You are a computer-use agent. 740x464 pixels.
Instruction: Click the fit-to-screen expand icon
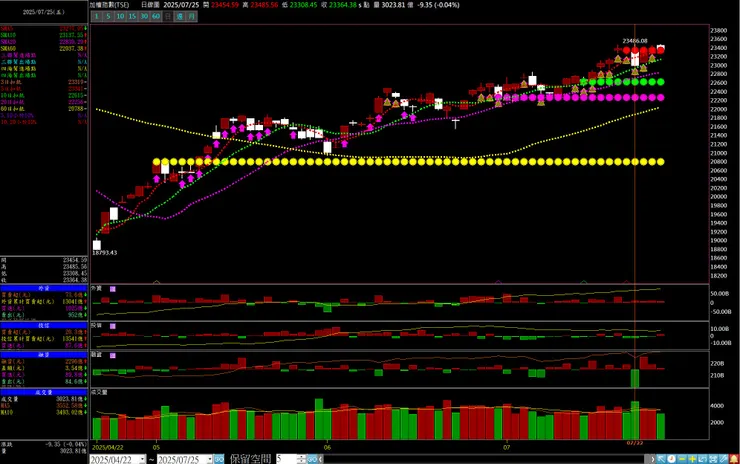(x=713, y=459)
